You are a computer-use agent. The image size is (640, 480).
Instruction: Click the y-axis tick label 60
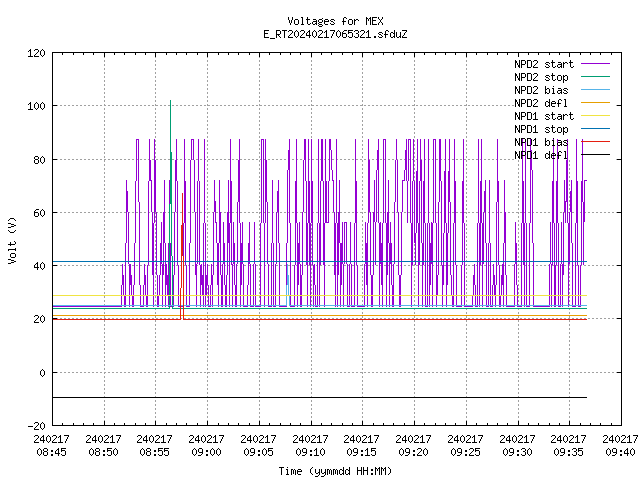pyautogui.click(x=40, y=213)
